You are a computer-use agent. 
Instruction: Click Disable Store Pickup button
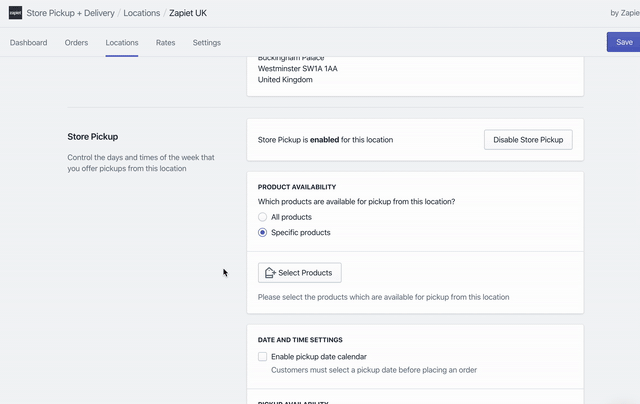(x=528, y=140)
